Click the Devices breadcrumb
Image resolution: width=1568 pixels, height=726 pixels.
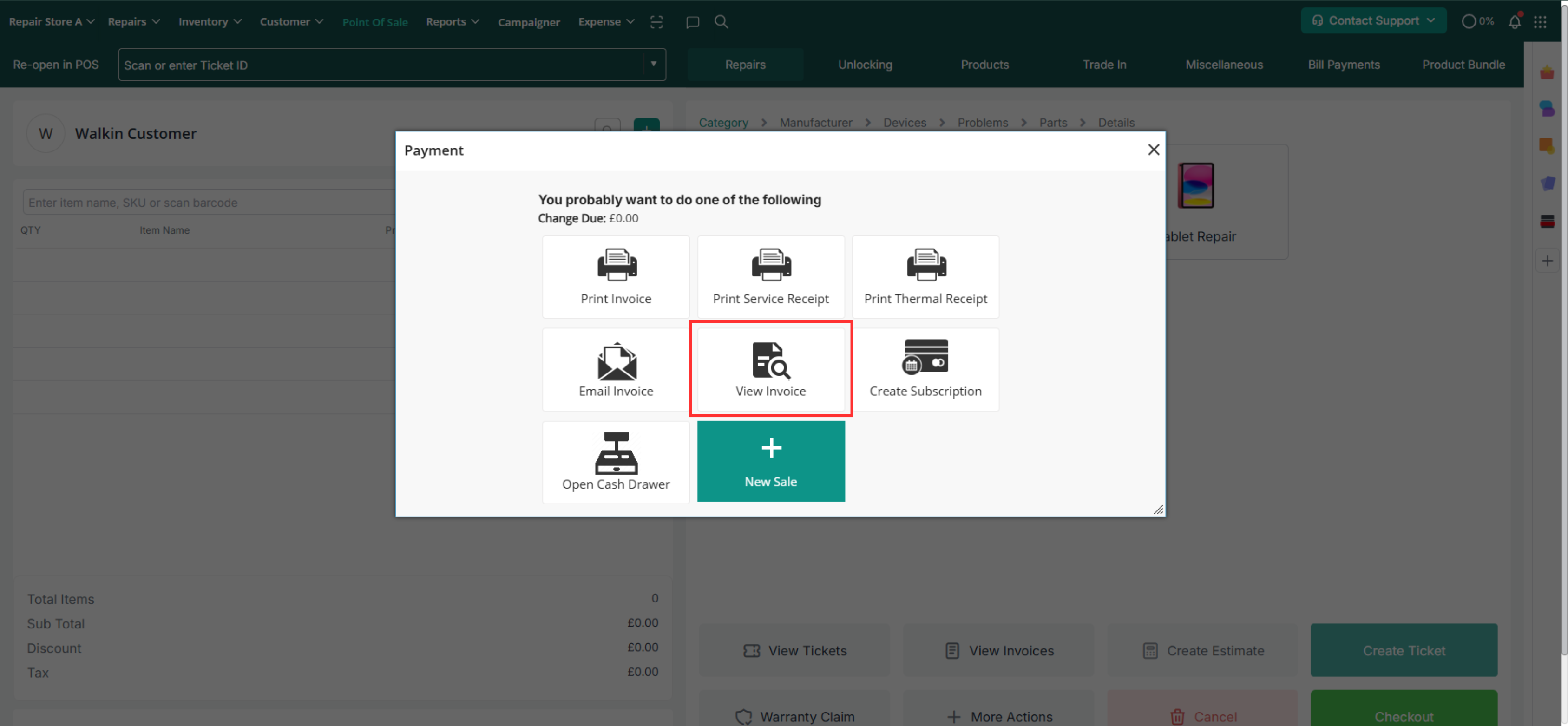(x=905, y=122)
